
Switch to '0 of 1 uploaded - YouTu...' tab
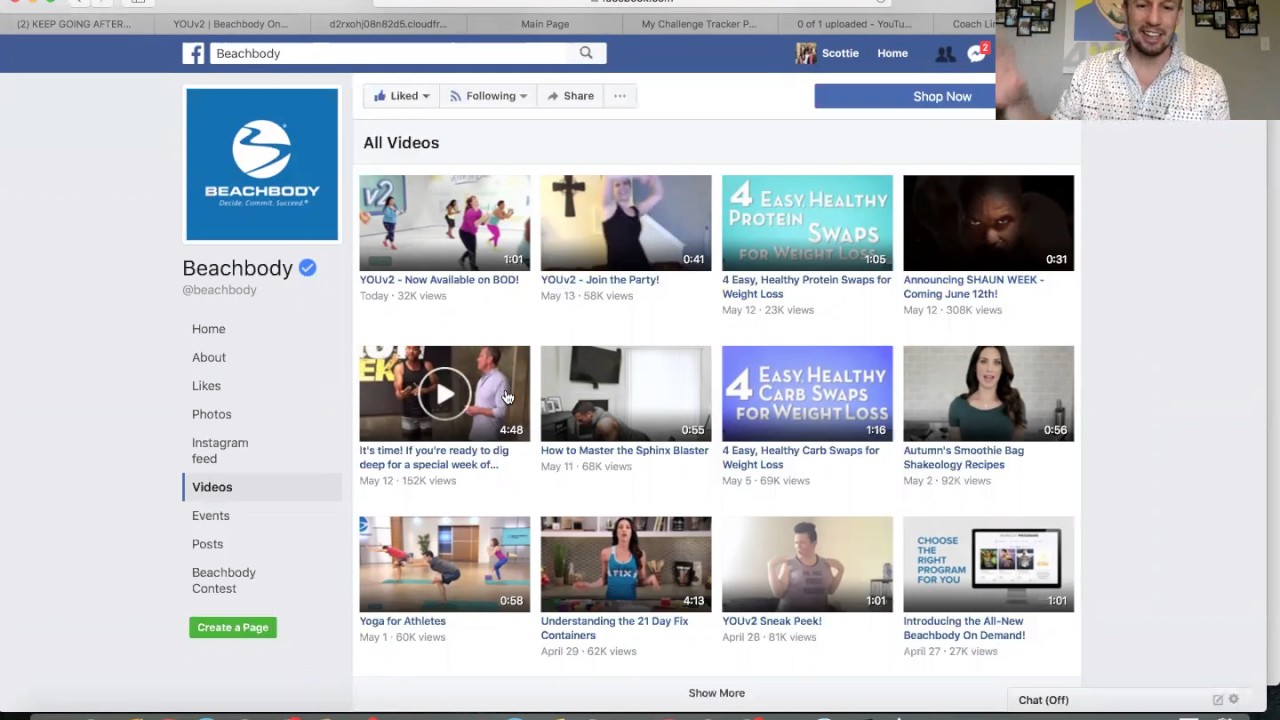(x=854, y=24)
